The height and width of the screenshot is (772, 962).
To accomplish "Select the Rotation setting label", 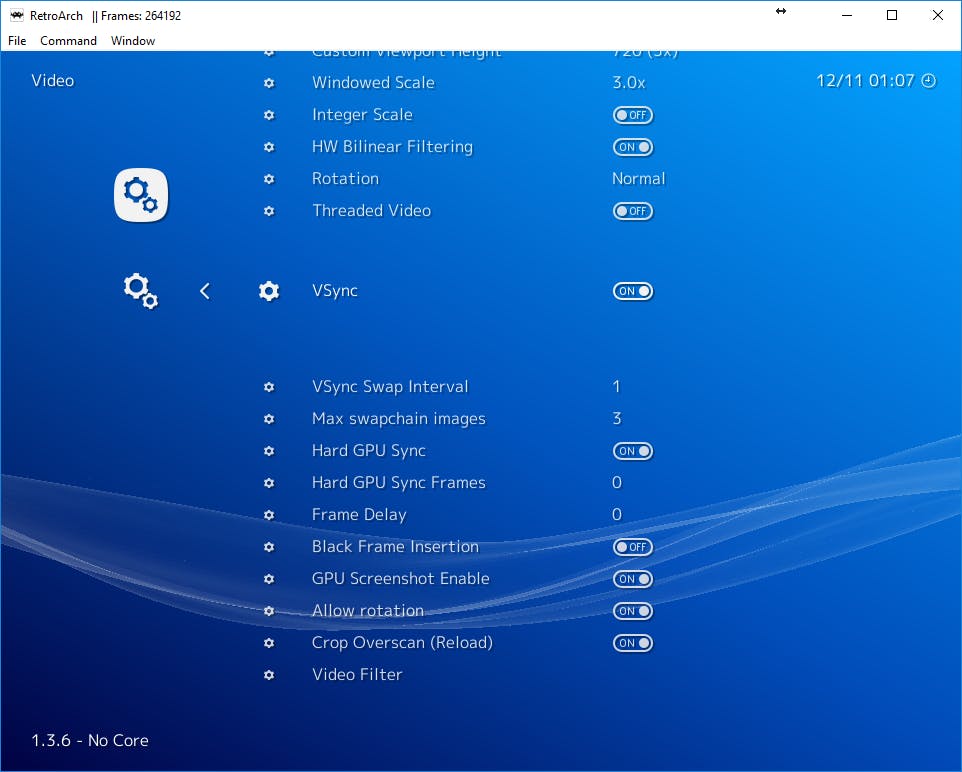I will pyautogui.click(x=345, y=179).
